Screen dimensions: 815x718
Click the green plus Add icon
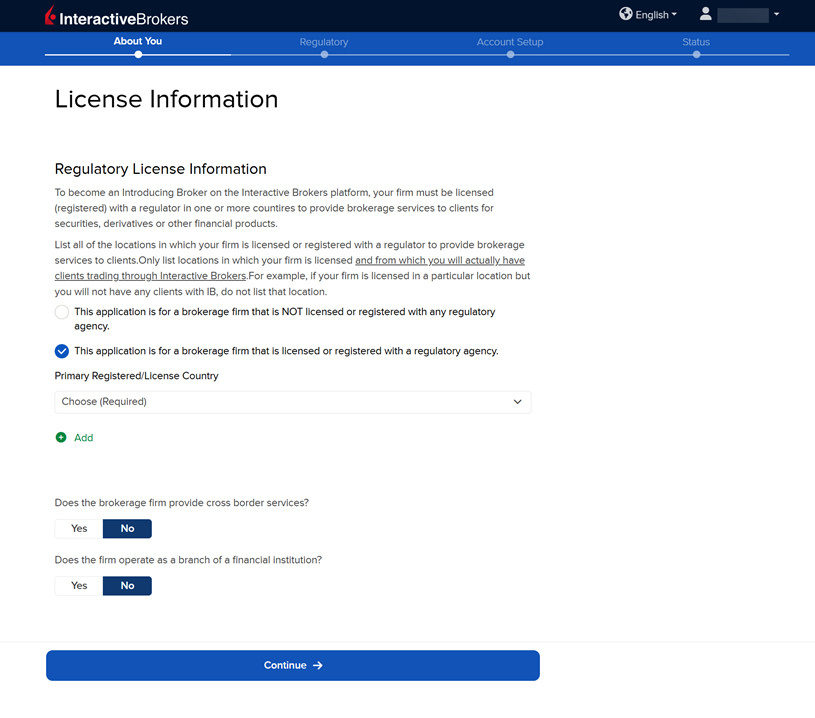(61, 438)
